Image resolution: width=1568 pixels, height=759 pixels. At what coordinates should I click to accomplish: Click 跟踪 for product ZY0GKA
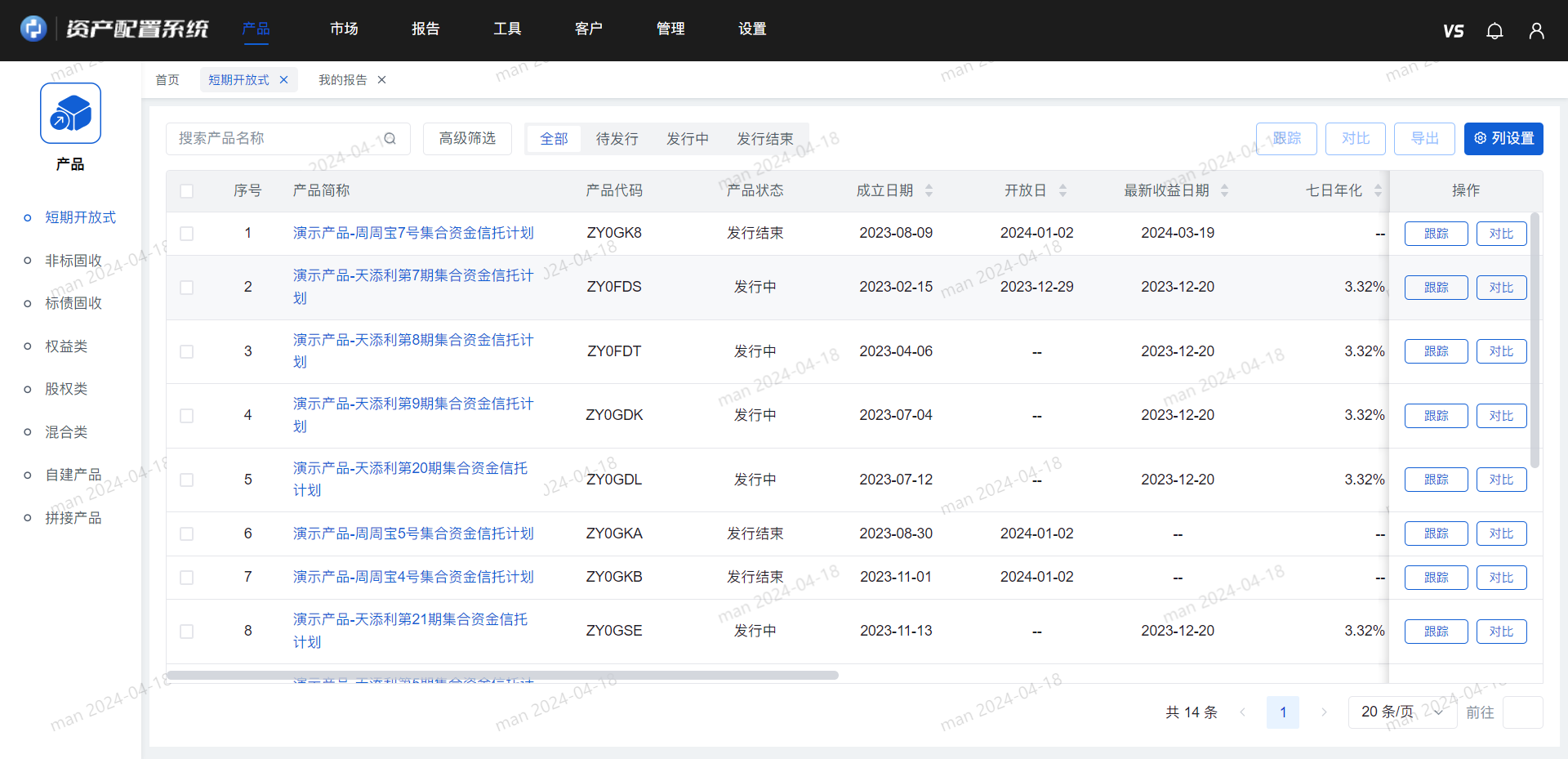point(1436,534)
